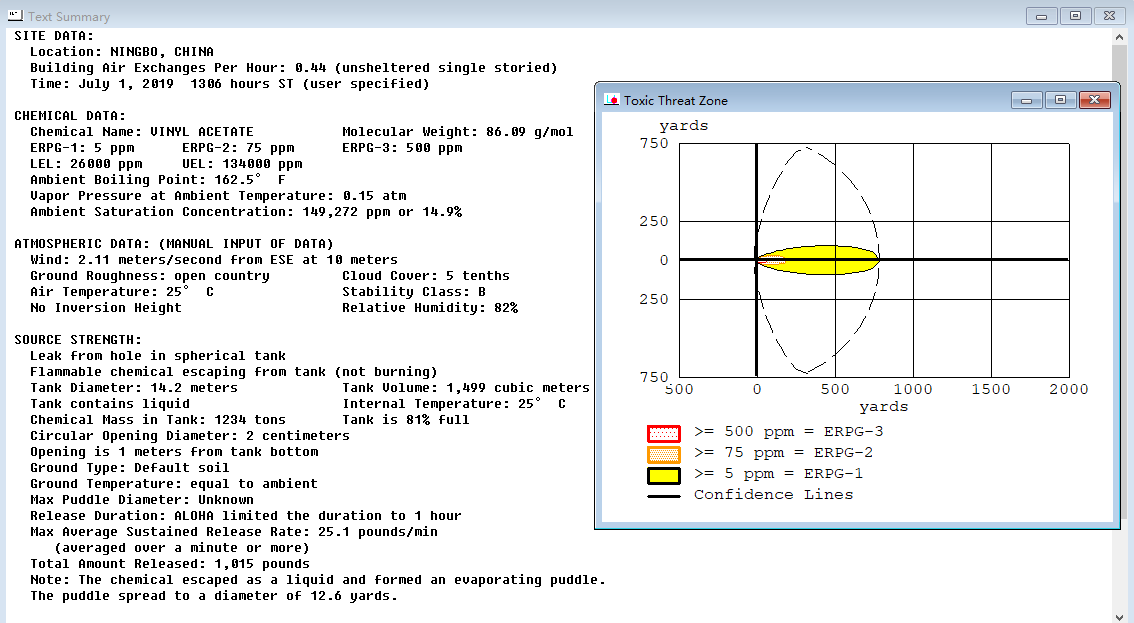Click 'Location: NINGBO, CHINA' line
This screenshot has width=1134, height=623.
(122, 51)
